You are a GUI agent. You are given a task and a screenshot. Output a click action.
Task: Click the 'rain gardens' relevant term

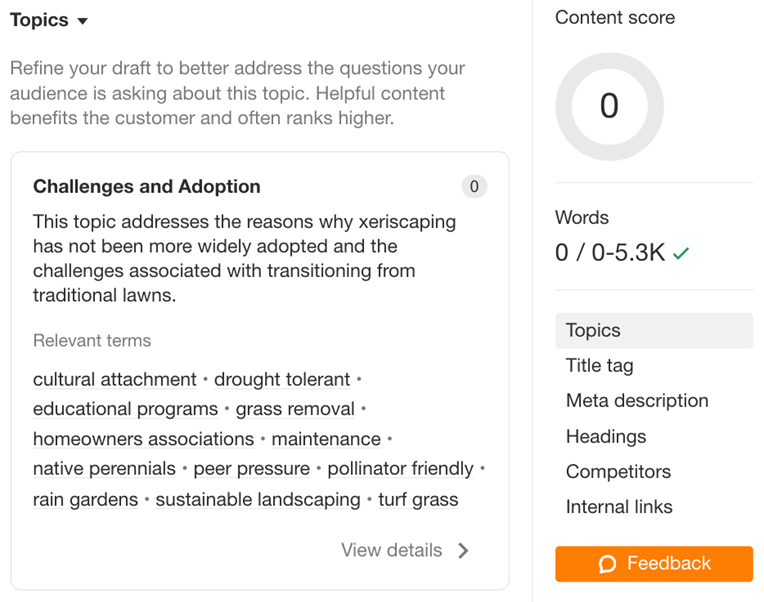click(85, 499)
